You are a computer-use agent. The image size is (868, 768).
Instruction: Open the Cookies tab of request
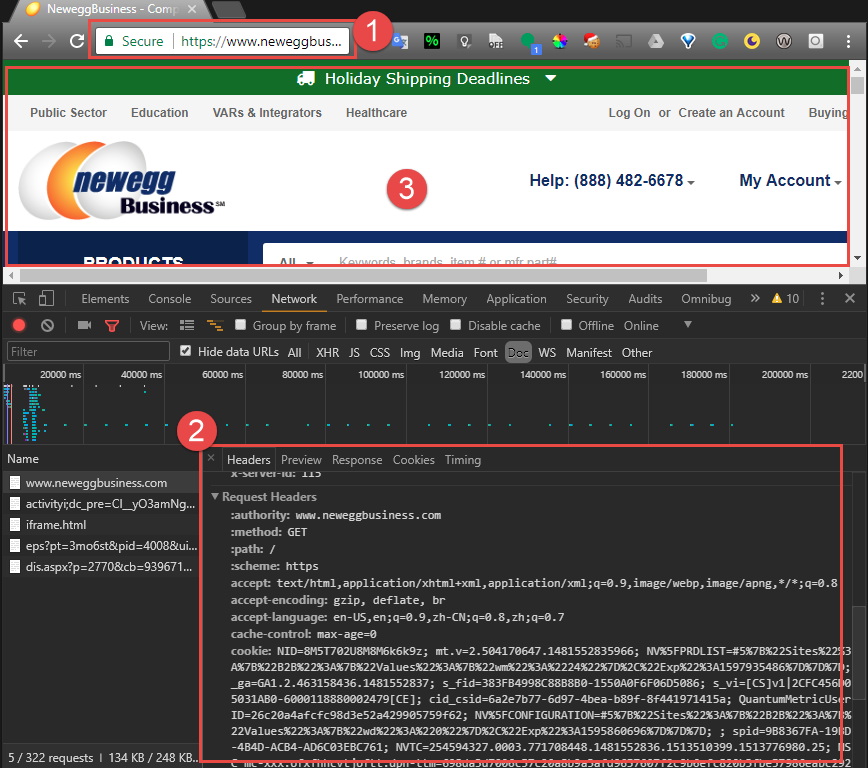[x=414, y=460]
